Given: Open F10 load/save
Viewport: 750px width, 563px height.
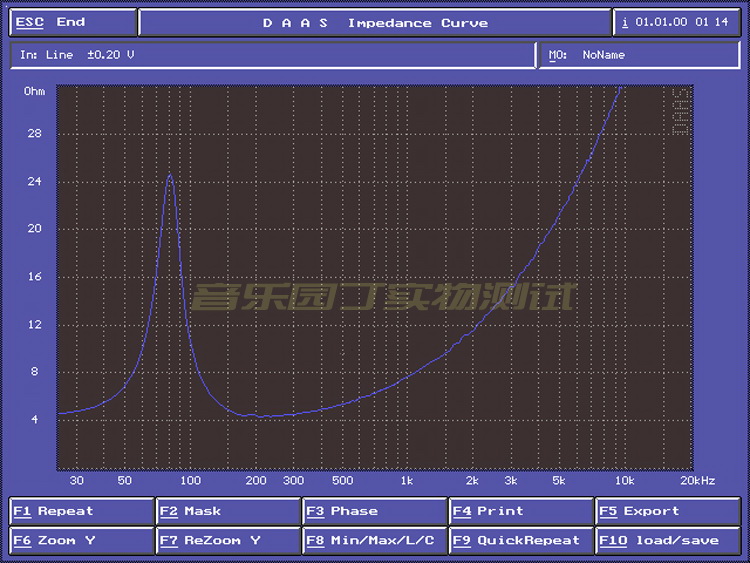Looking at the screenshot, I should coord(668,541).
